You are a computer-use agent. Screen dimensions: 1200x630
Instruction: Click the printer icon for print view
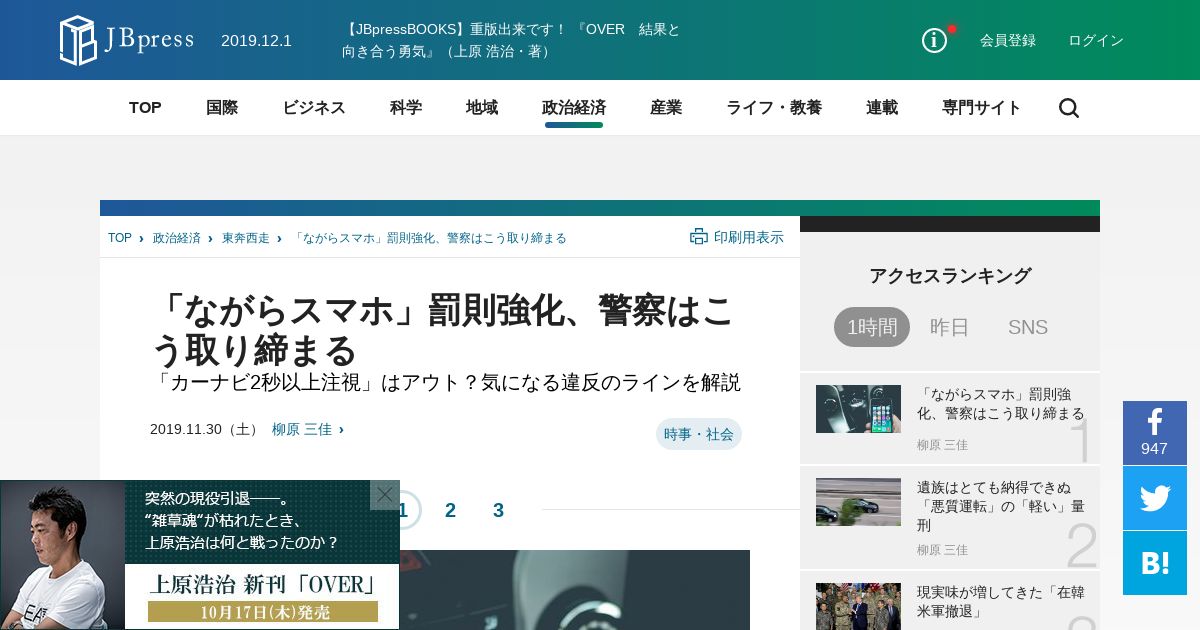699,237
